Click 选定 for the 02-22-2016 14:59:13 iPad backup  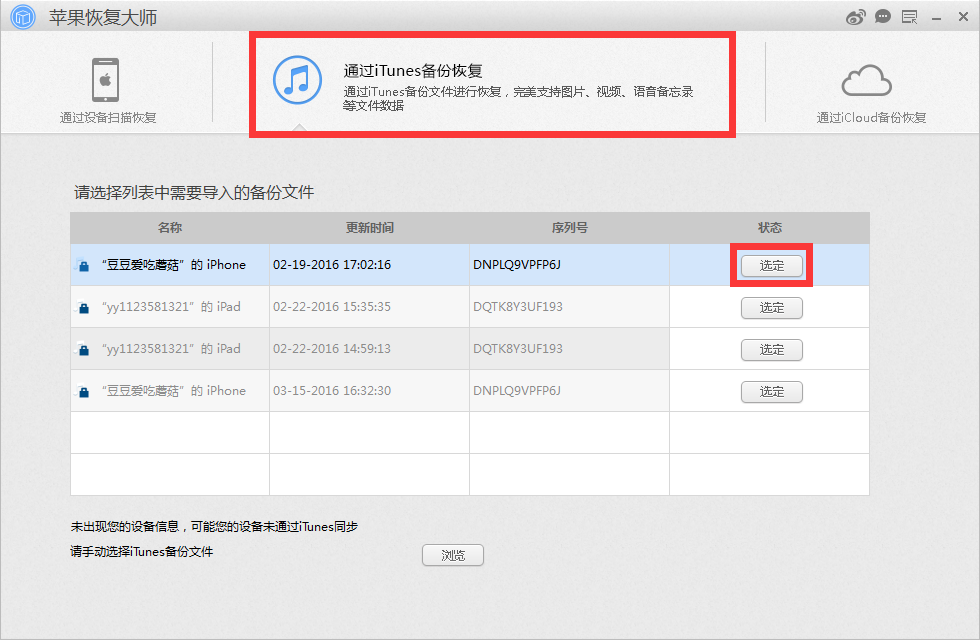click(771, 349)
